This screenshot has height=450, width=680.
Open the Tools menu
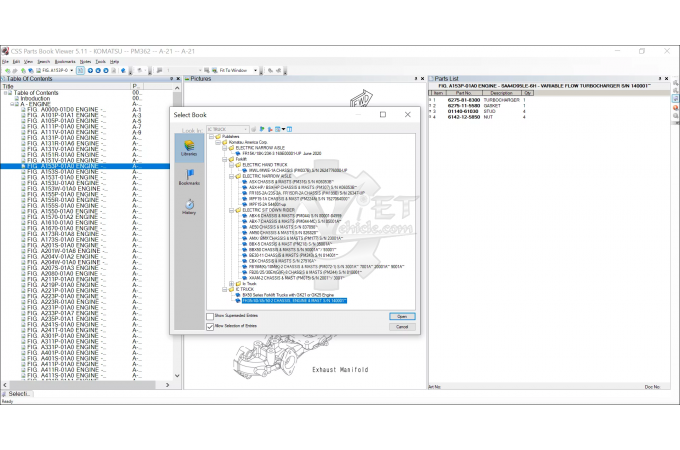101,62
